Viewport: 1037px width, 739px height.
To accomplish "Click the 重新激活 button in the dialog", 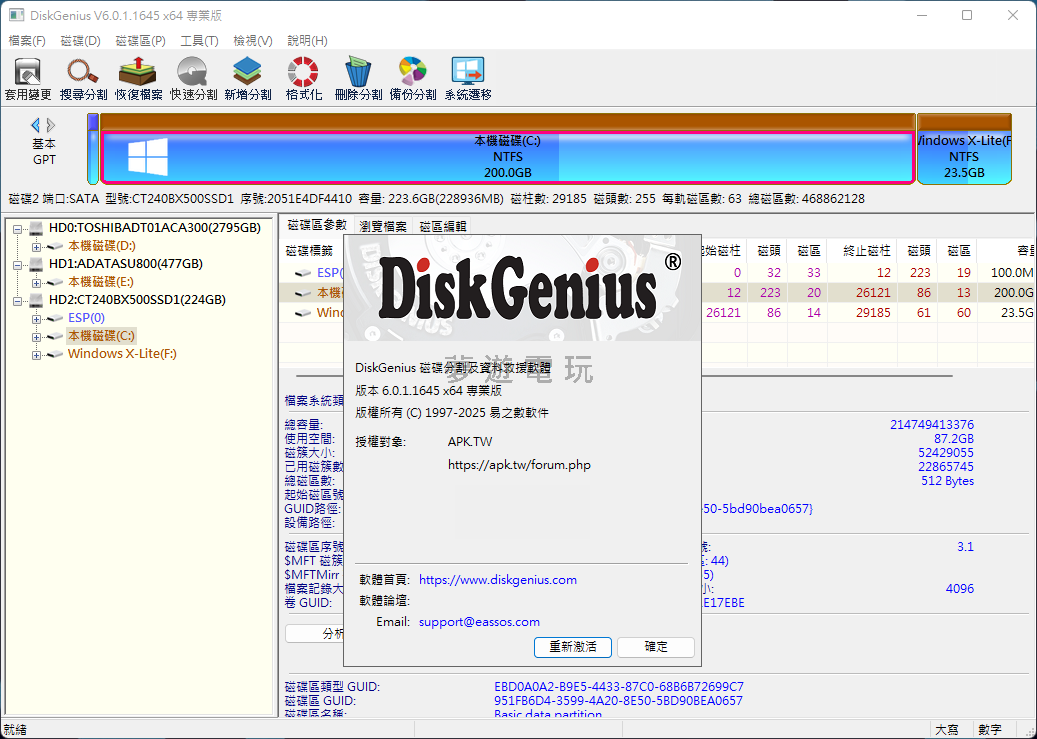I will click(x=573, y=647).
